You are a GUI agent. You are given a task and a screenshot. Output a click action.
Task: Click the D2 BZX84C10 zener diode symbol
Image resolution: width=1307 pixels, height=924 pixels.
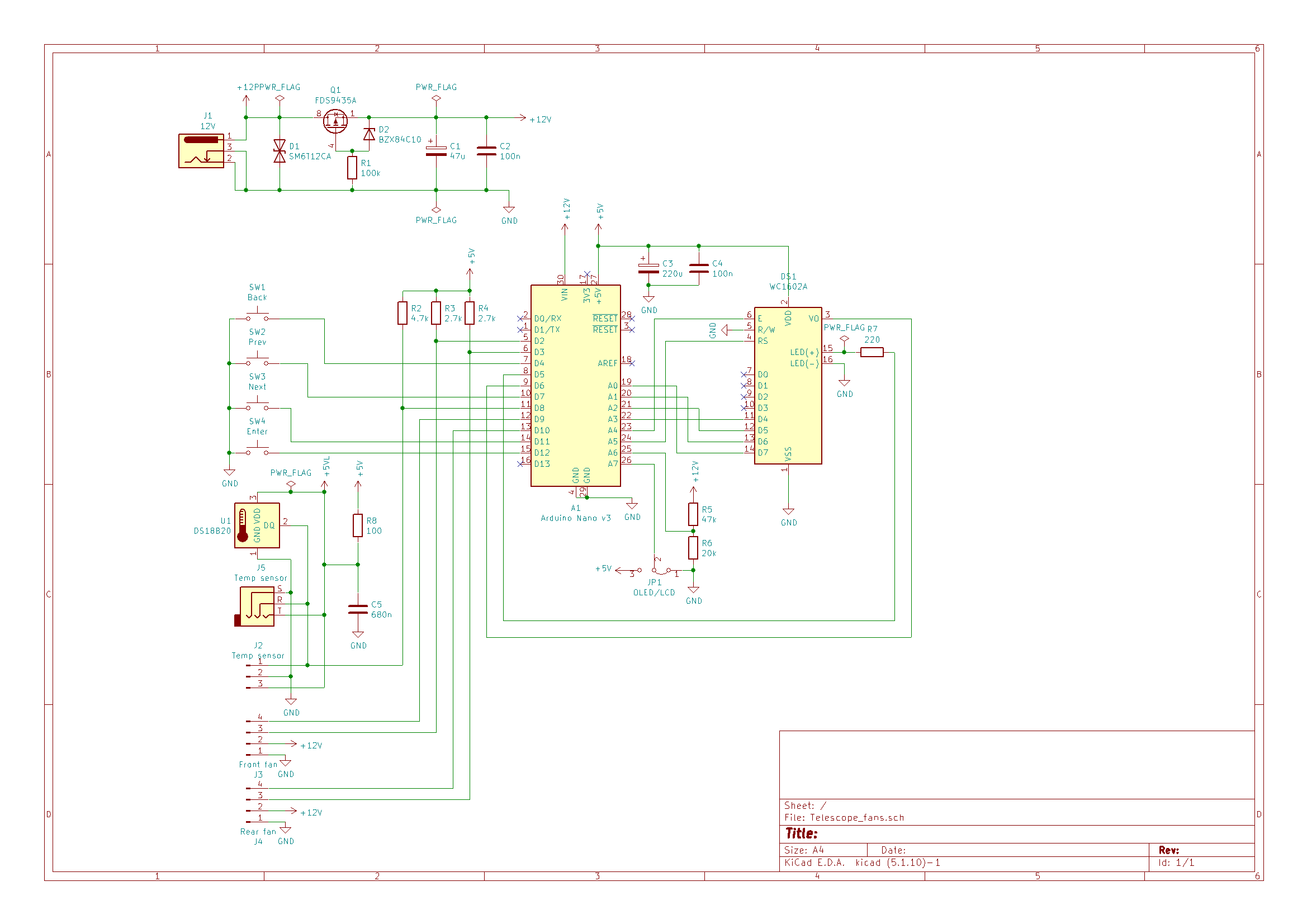click(x=369, y=134)
